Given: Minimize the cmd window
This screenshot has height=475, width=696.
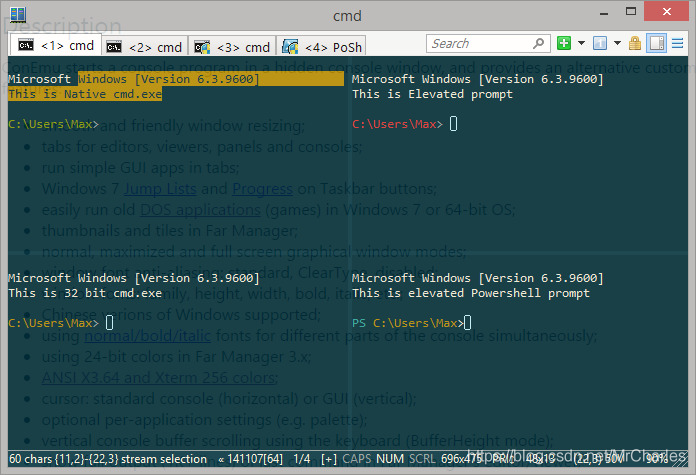Looking at the screenshot, I should tap(604, 12).
